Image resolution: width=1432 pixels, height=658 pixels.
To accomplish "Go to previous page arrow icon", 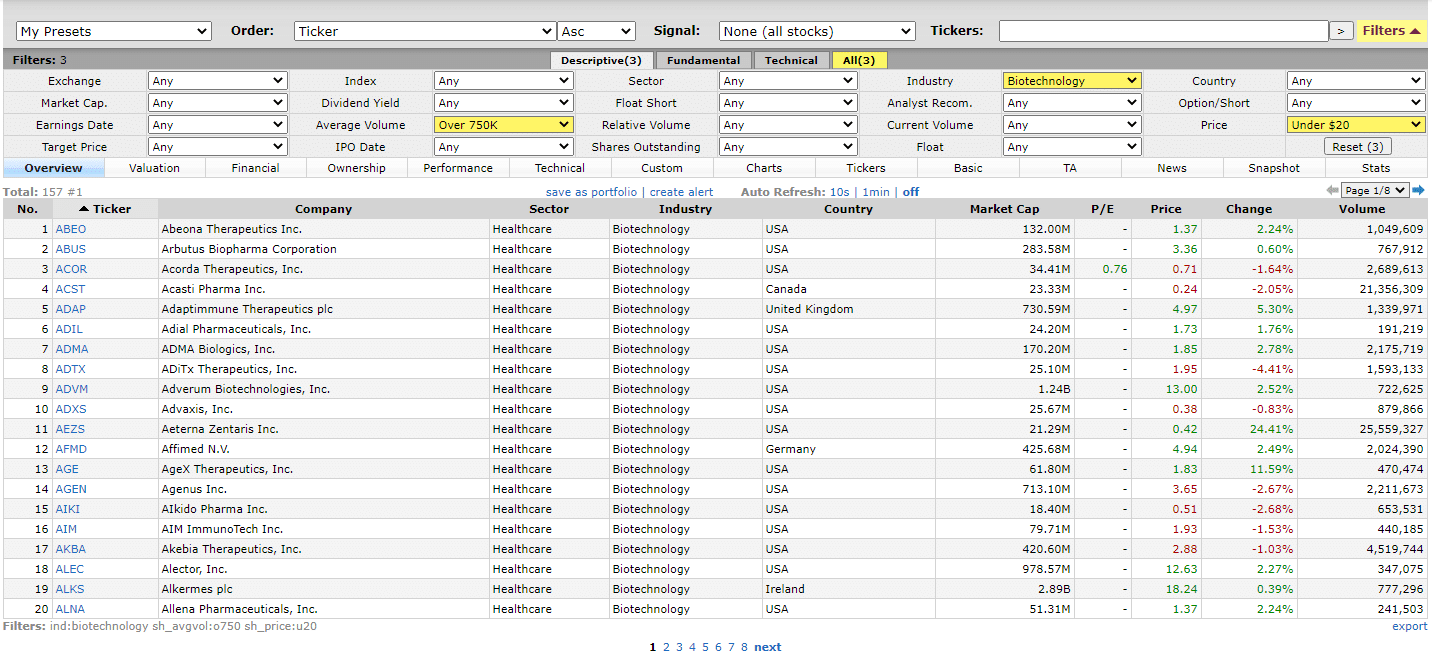I will coord(1332,190).
